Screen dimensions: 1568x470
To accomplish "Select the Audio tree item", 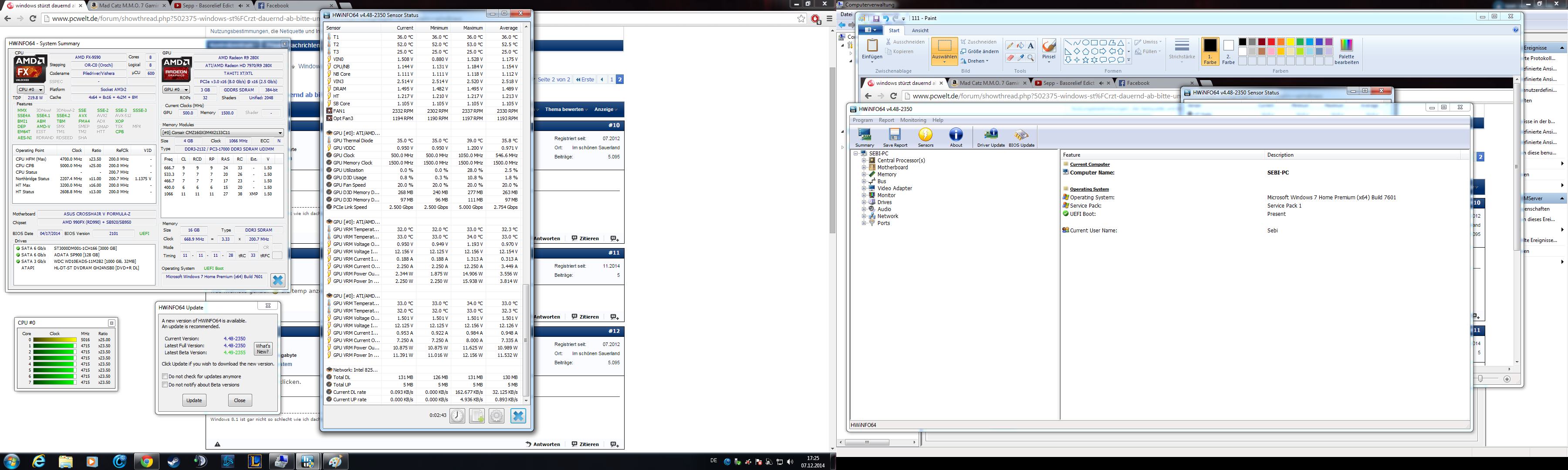I will click(x=884, y=209).
